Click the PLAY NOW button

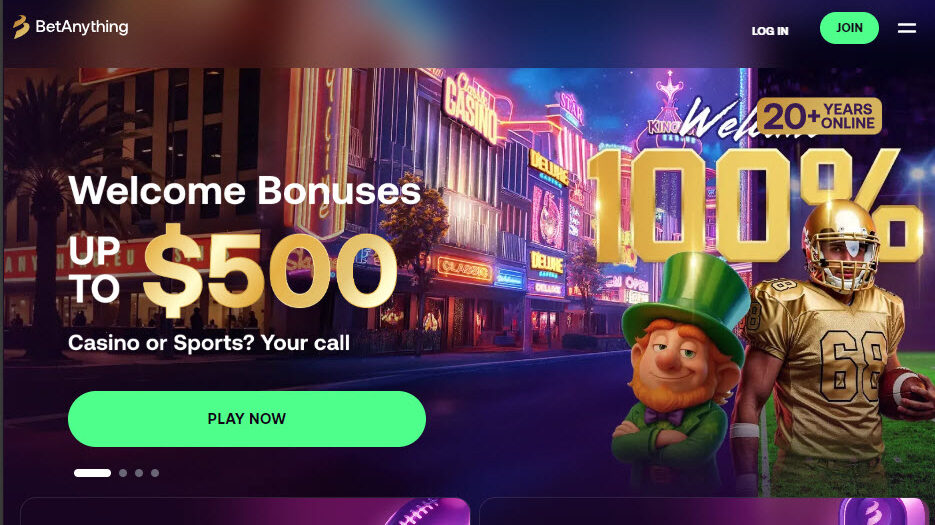click(x=247, y=419)
